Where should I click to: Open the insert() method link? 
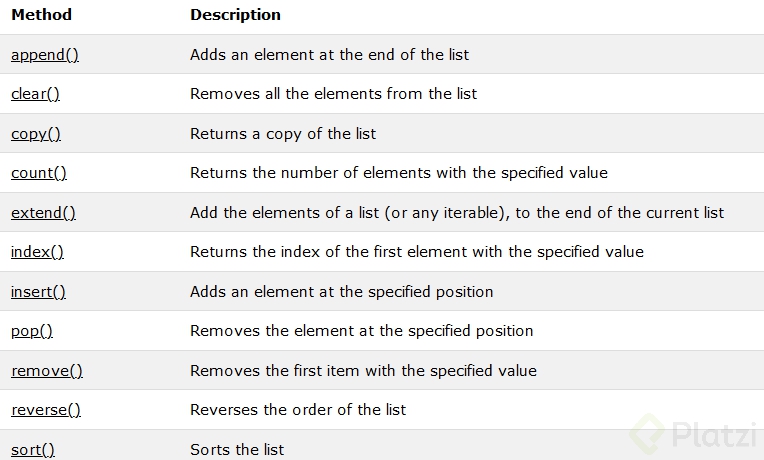38,292
